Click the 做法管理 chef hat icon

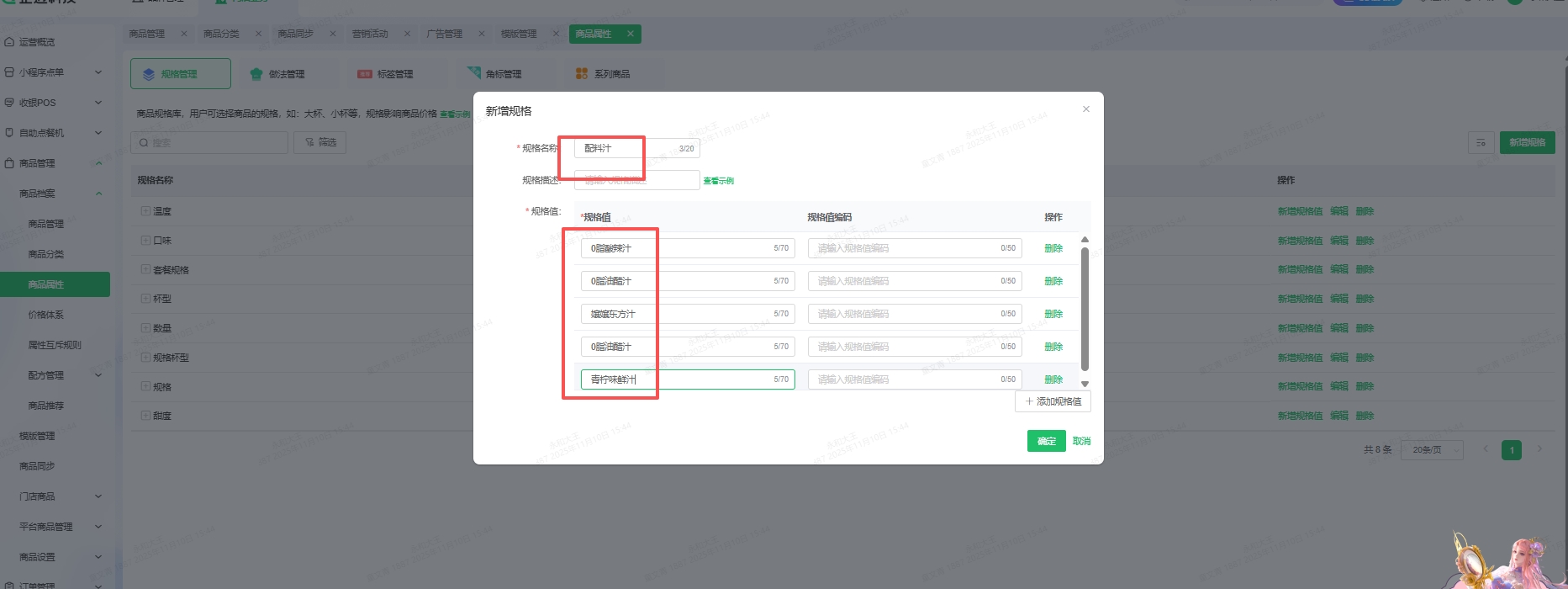(256, 74)
